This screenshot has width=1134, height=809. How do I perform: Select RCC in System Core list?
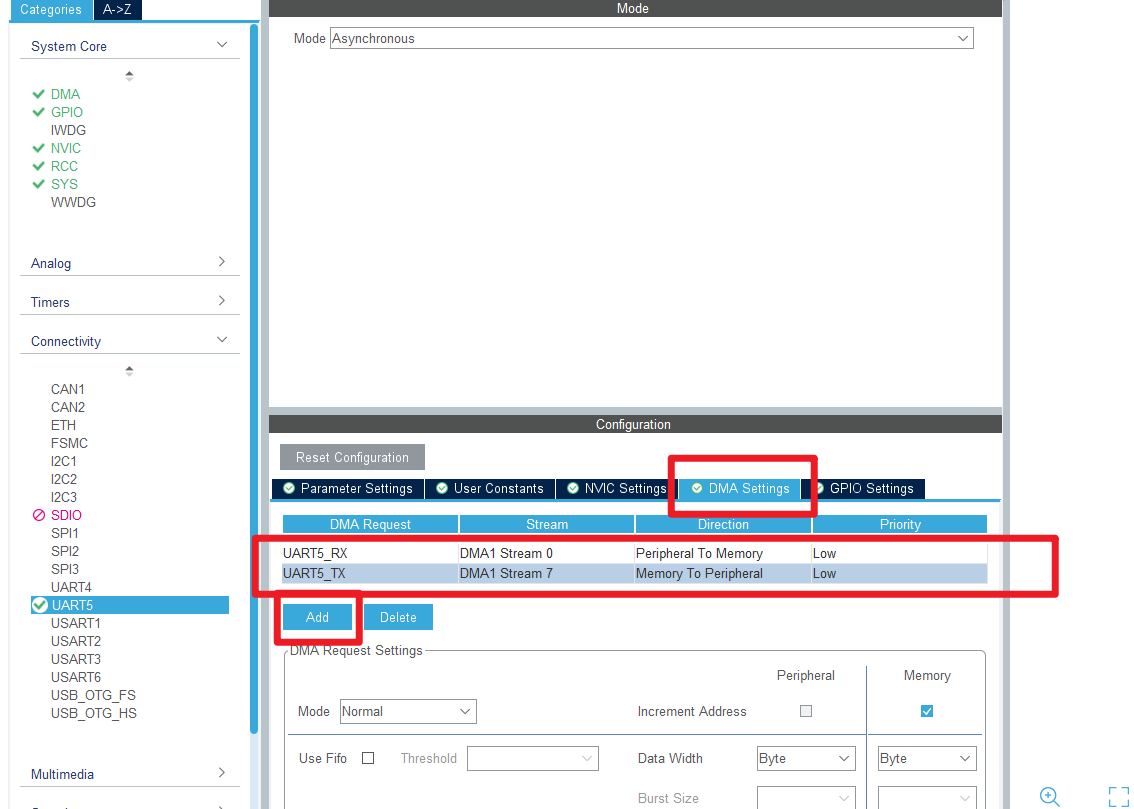64,166
